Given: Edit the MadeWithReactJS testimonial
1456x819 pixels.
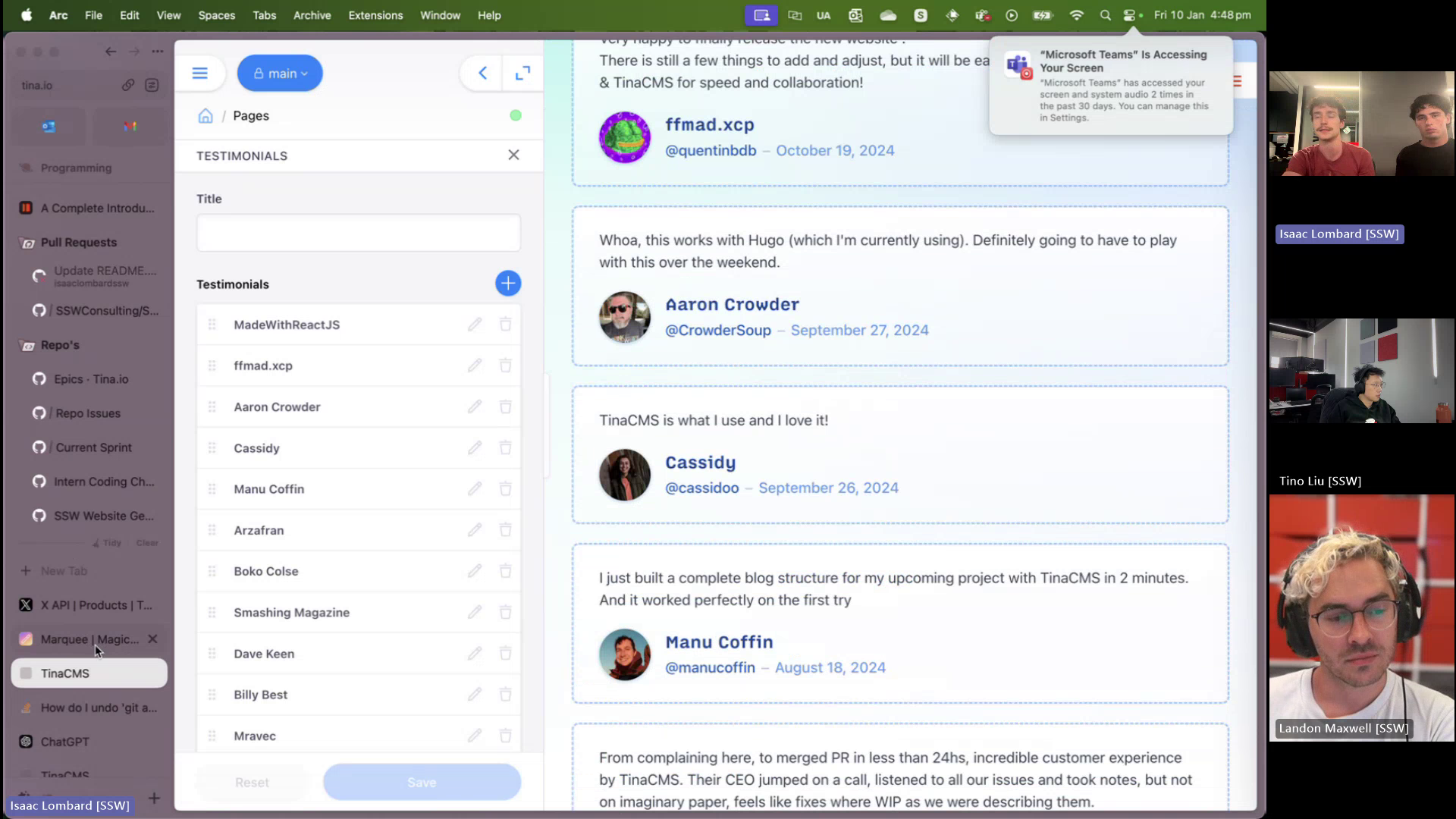Looking at the screenshot, I should coord(475,325).
